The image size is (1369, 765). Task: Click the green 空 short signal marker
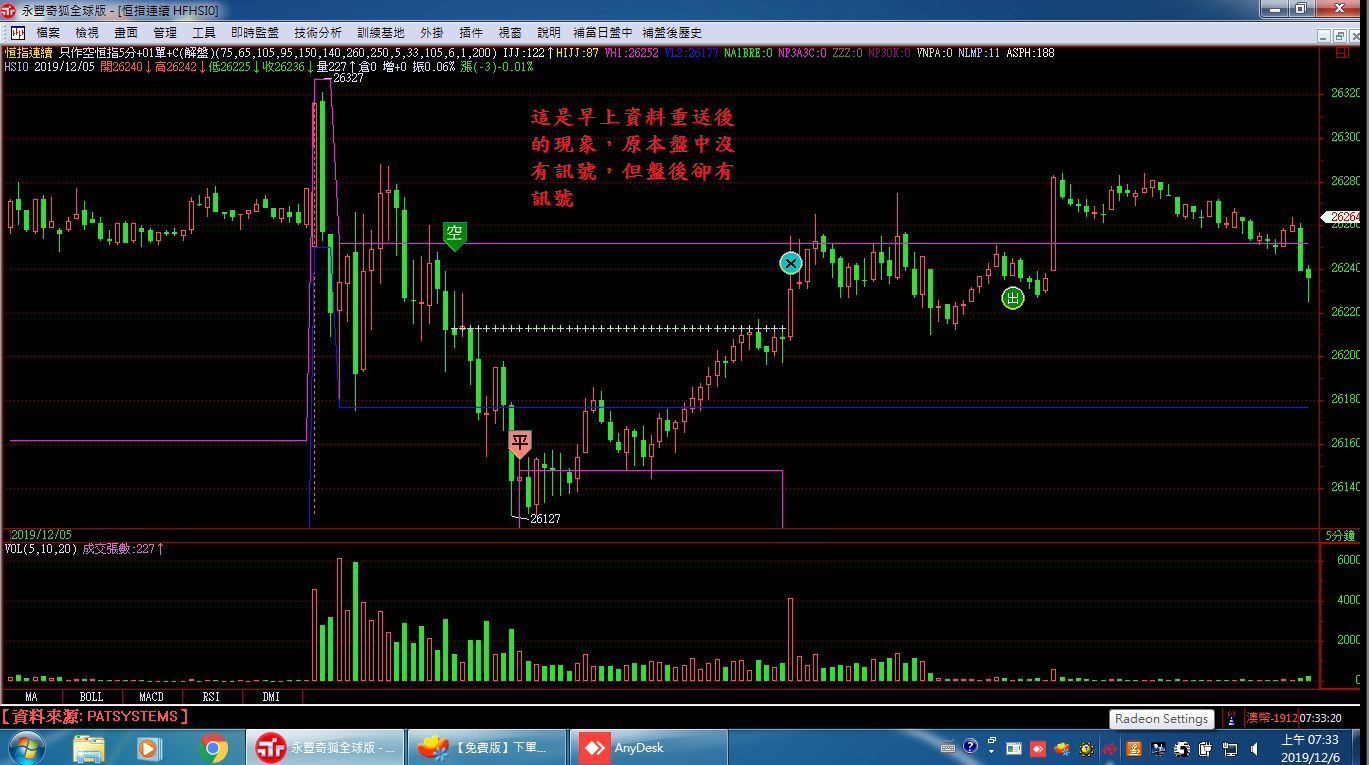click(x=455, y=236)
